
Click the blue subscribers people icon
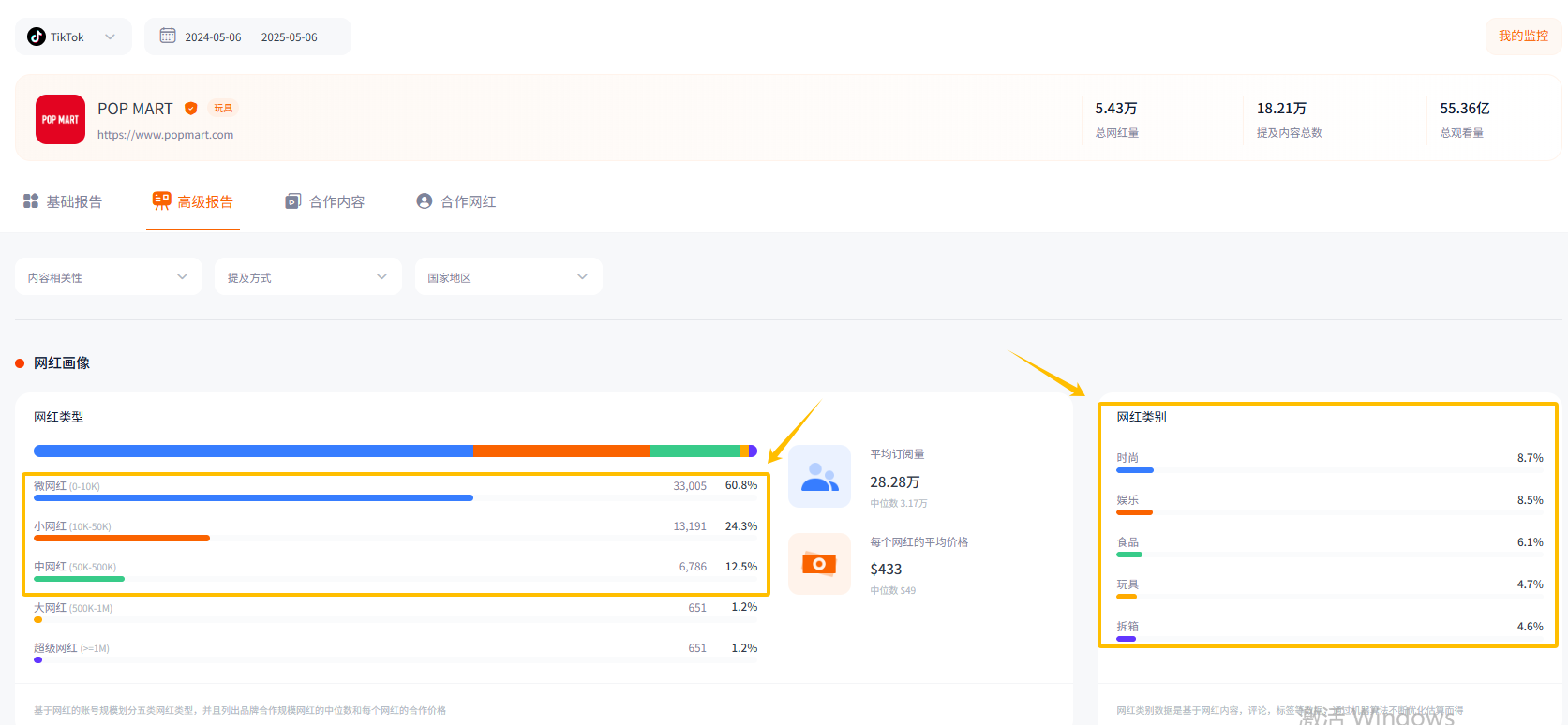click(x=819, y=477)
